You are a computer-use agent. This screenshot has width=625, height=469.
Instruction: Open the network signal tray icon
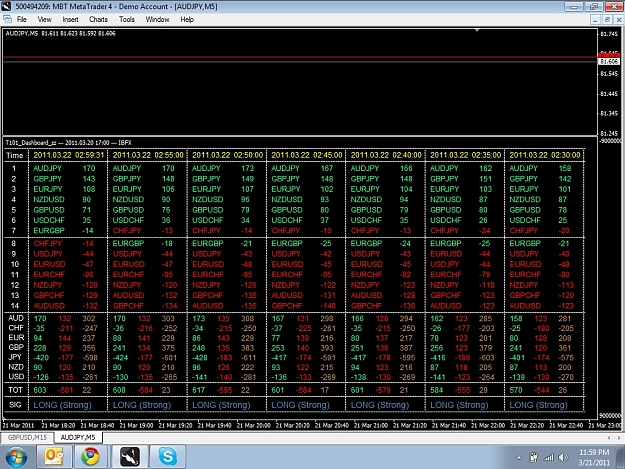coord(549,457)
